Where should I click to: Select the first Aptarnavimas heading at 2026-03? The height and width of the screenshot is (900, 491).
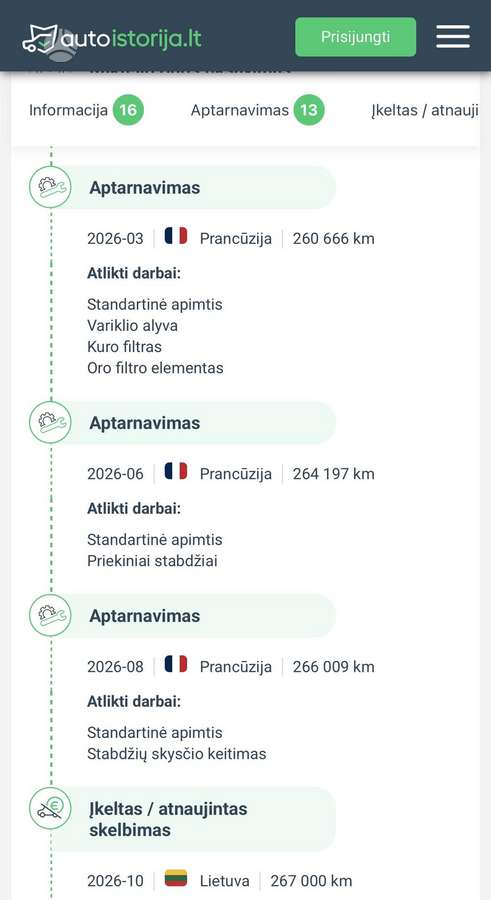(x=145, y=188)
